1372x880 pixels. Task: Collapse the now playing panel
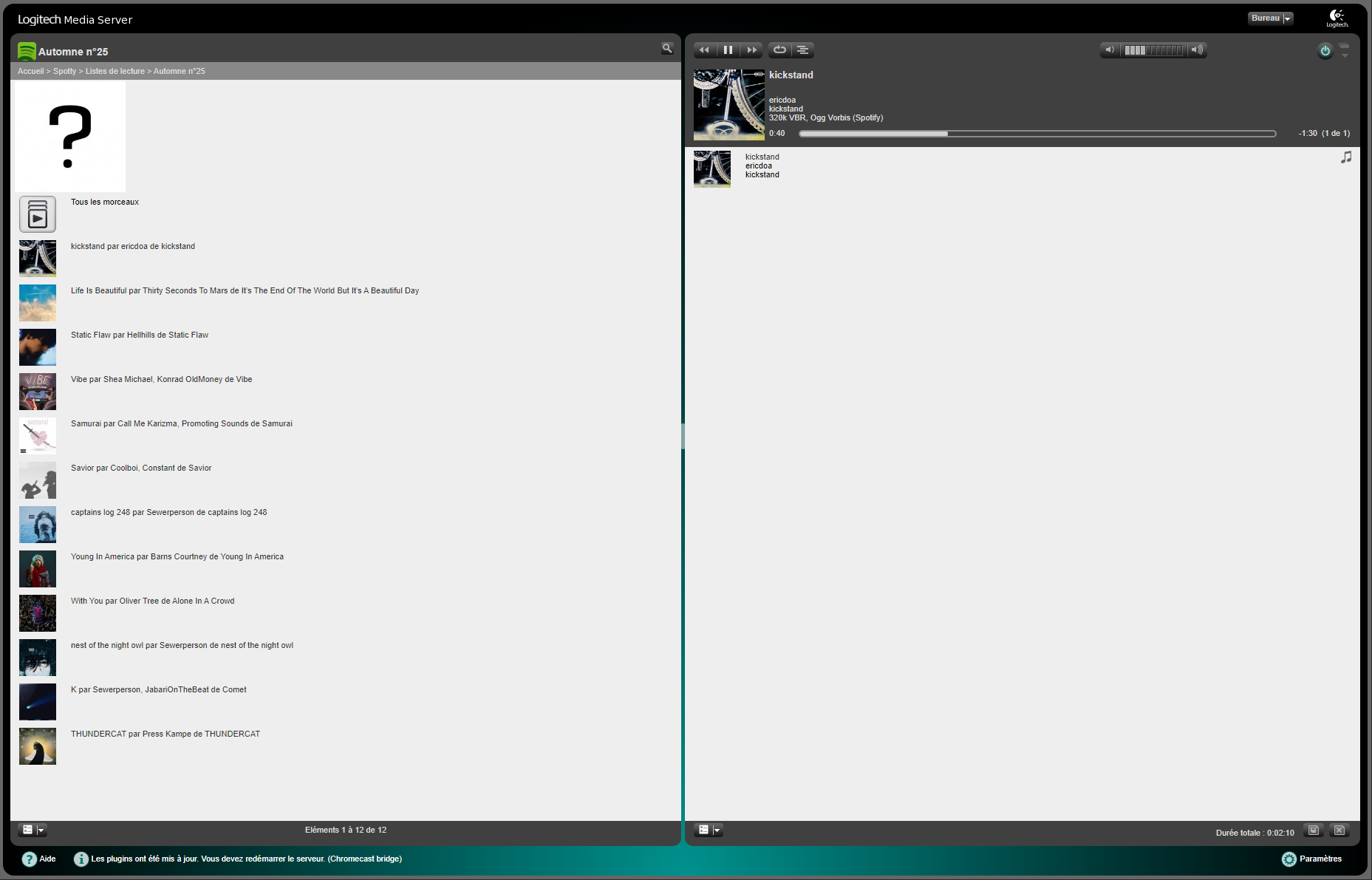[x=1345, y=50]
